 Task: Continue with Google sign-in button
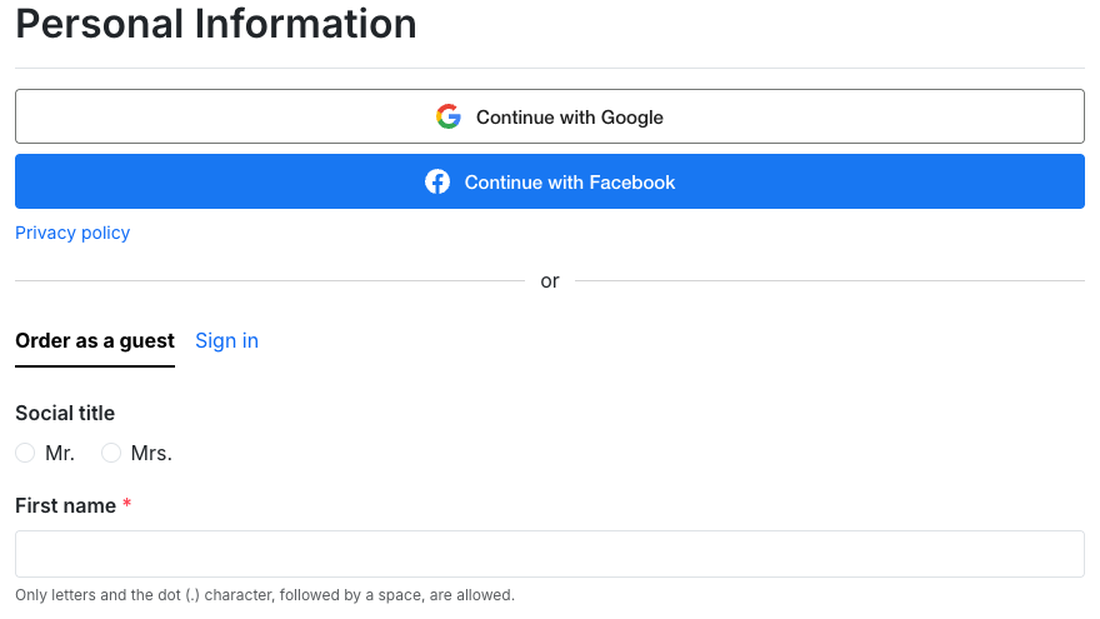tap(550, 117)
